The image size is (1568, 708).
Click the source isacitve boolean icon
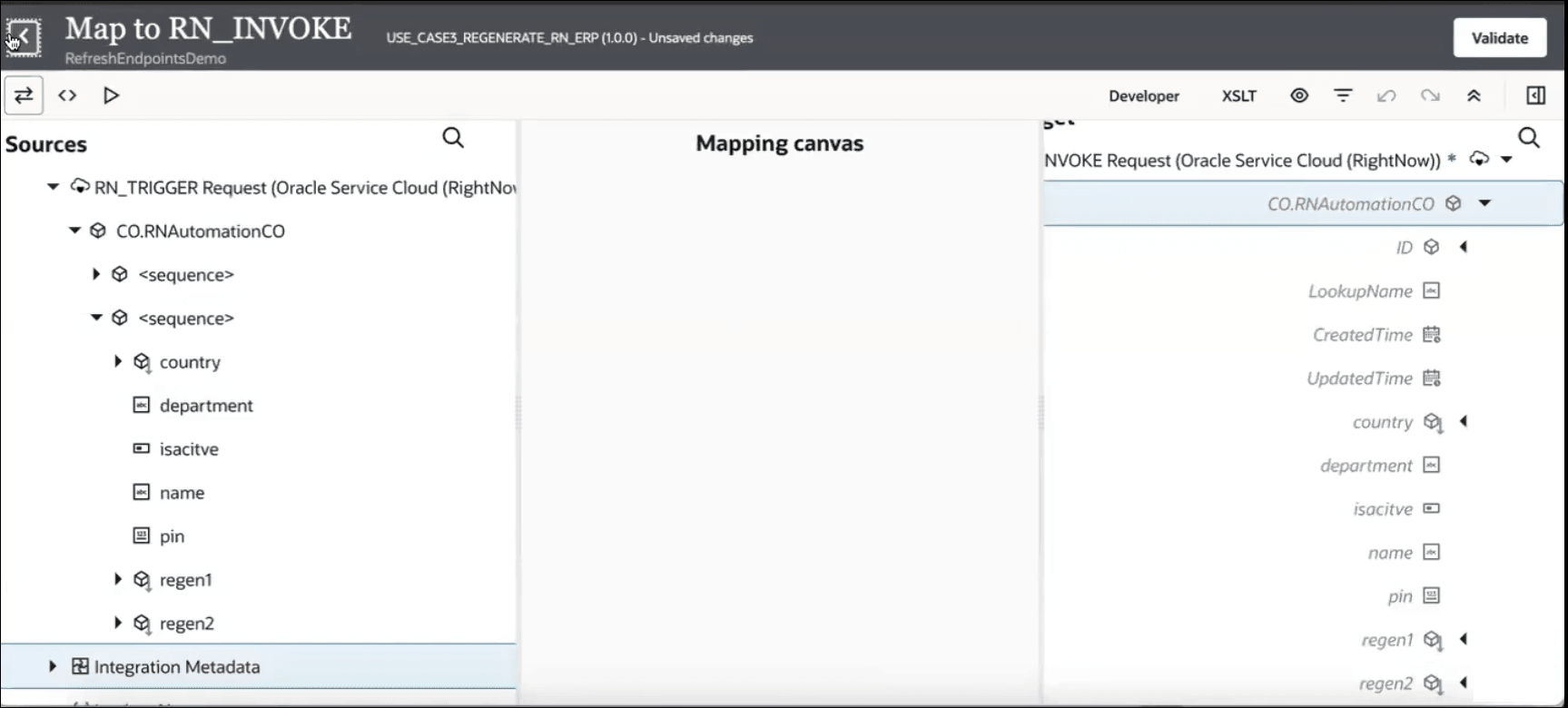(142, 448)
